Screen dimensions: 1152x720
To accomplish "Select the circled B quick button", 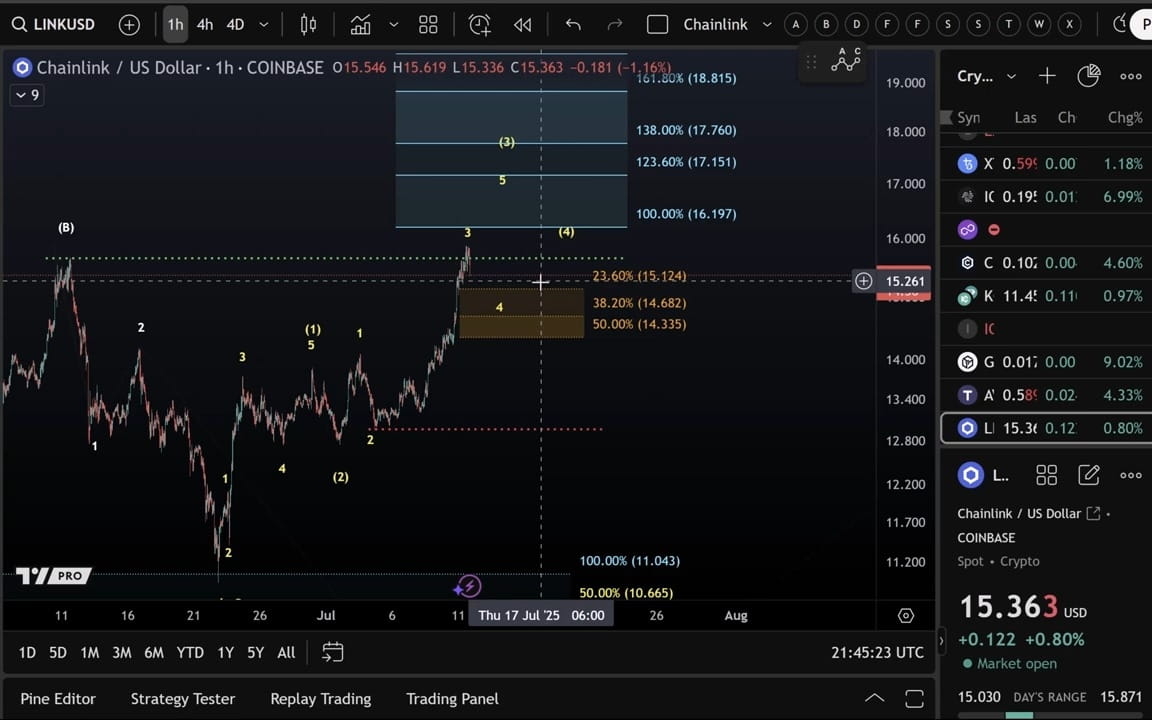I will [x=826, y=24].
